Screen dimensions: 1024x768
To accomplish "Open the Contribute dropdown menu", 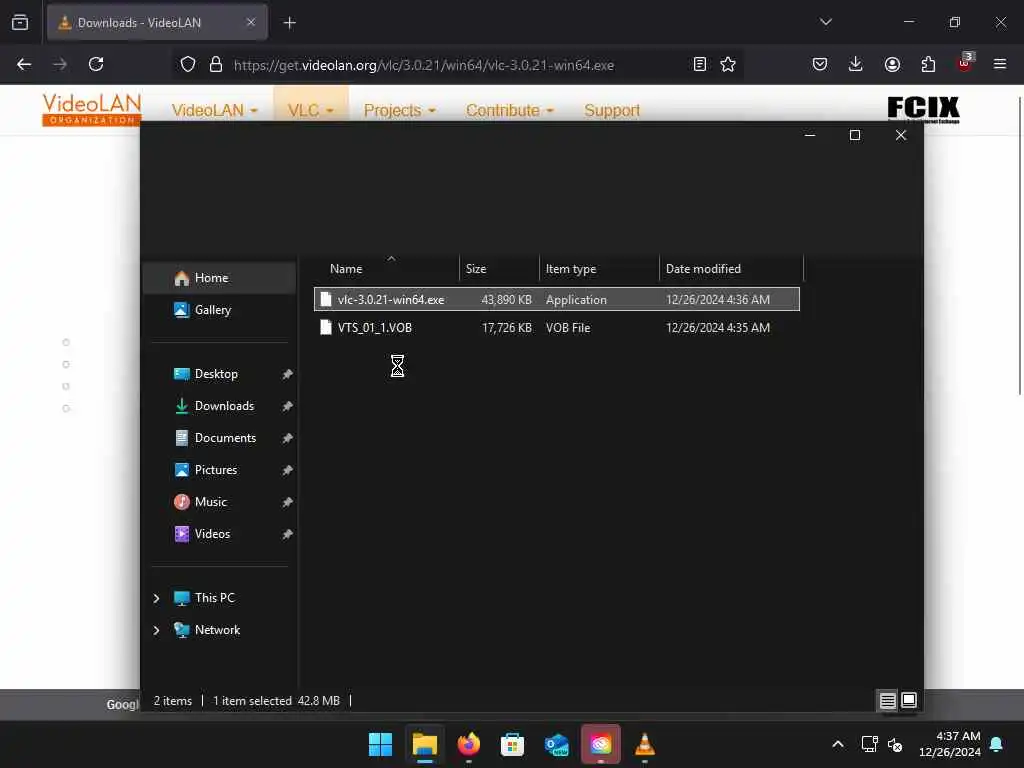I will 509,110.
